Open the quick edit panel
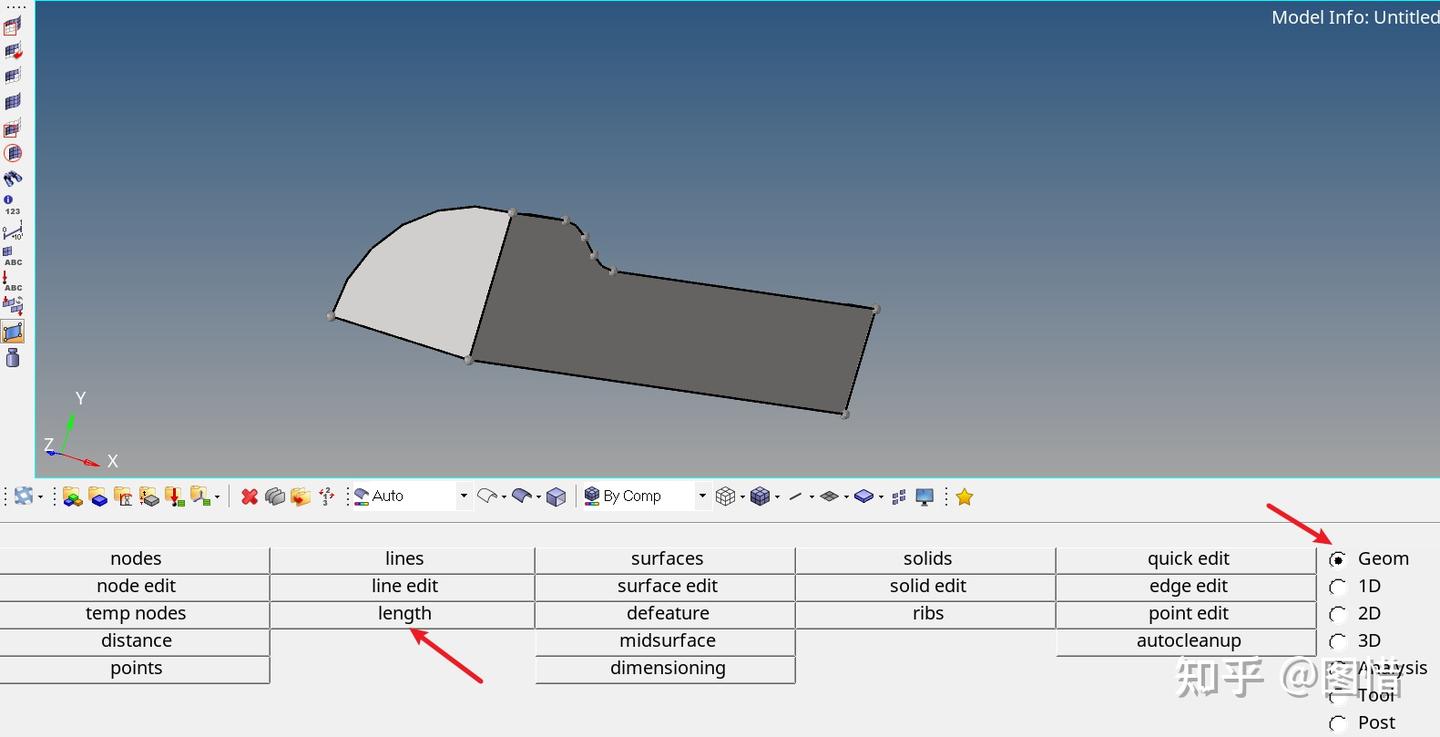 1188,558
